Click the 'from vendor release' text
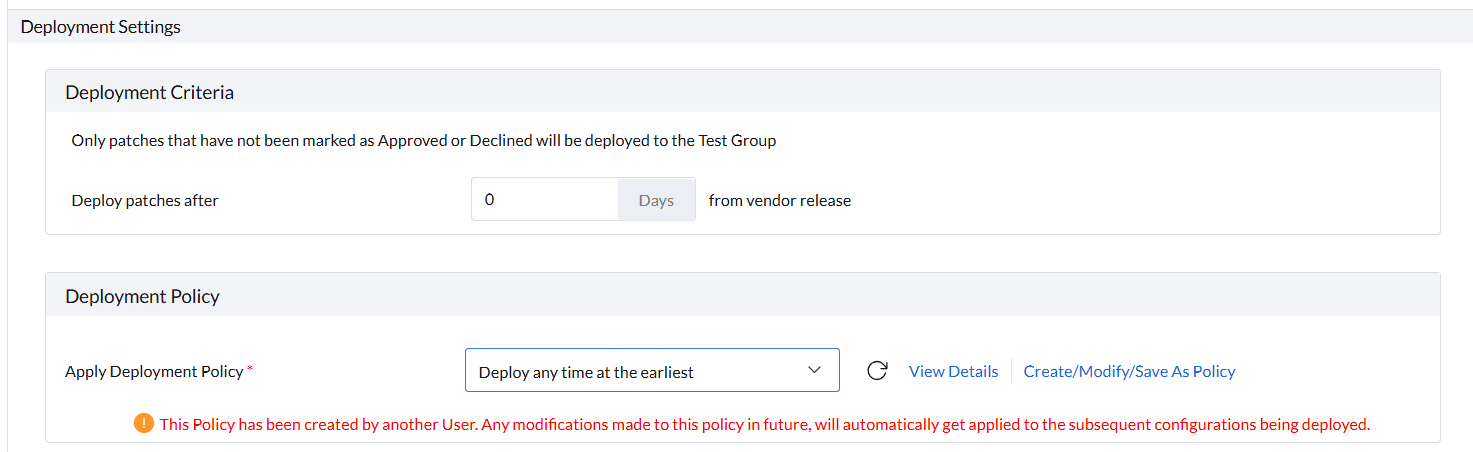1473x452 pixels. pos(780,200)
